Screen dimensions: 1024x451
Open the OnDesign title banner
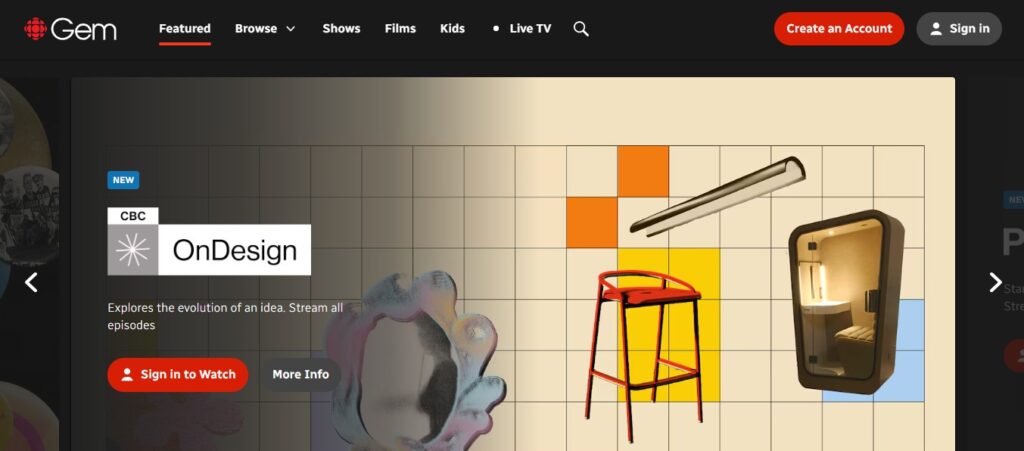click(x=209, y=241)
